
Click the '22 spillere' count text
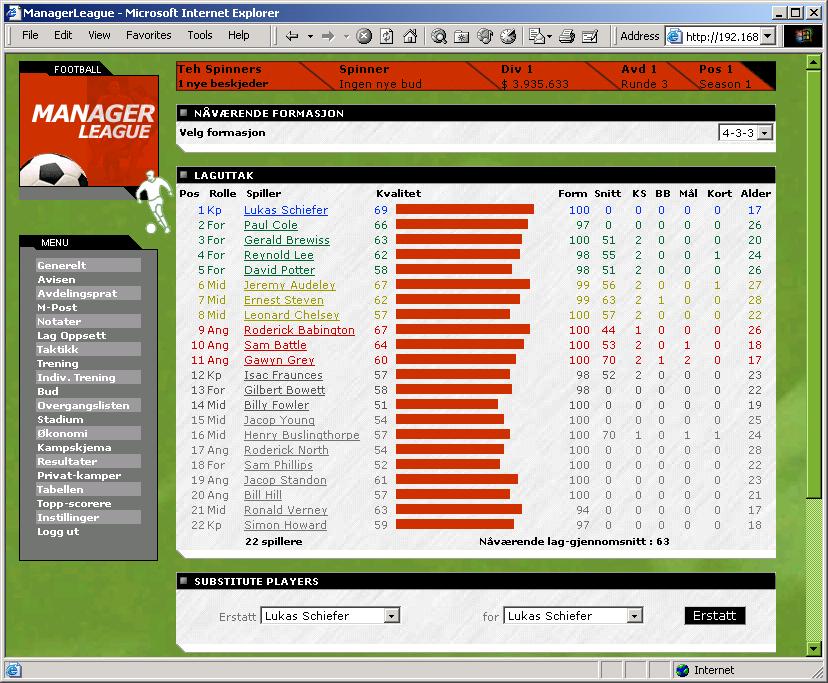click(x=274, y=541)
